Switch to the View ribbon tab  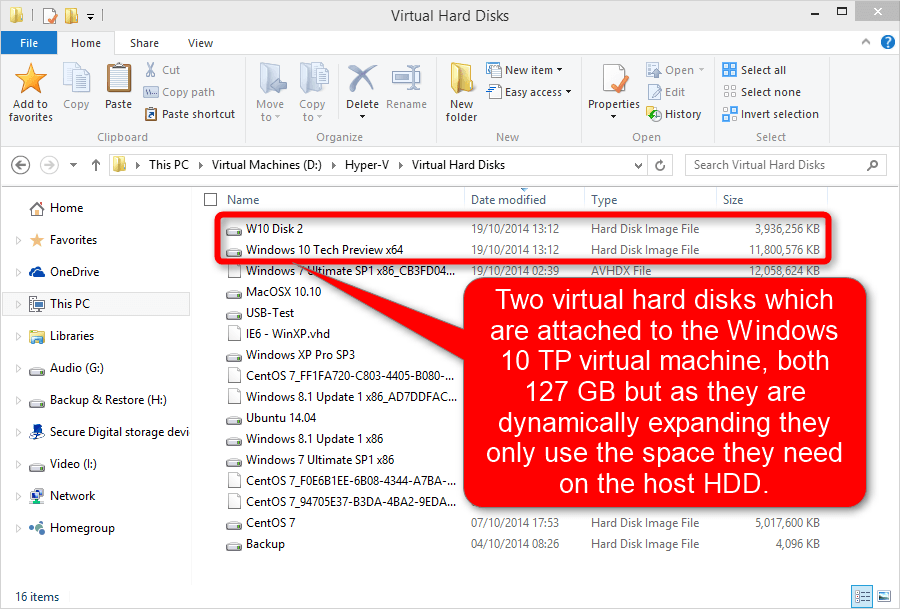point(200,43)
